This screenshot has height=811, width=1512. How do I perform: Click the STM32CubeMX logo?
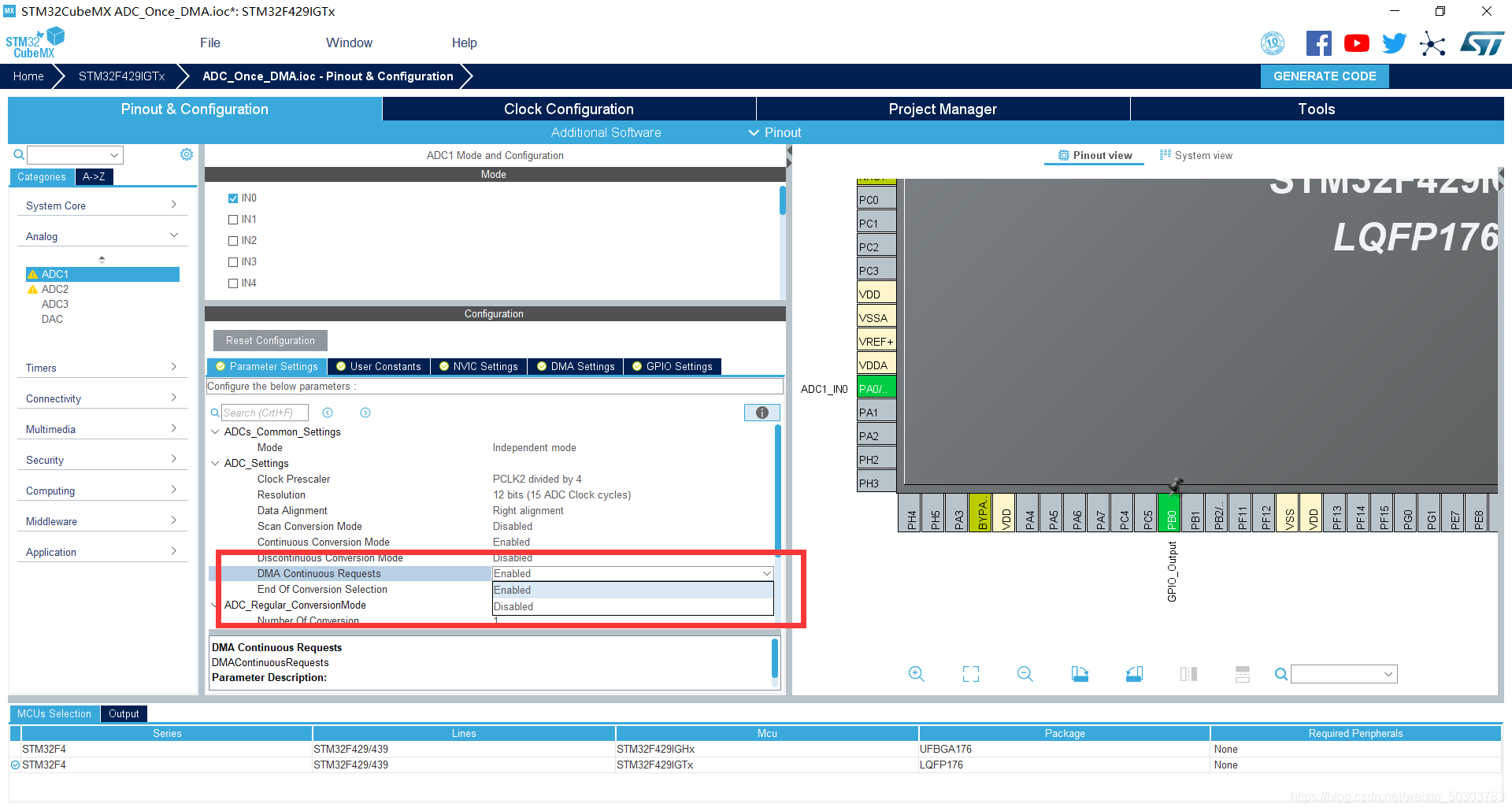pyautogui.click(x=35, y=43)
